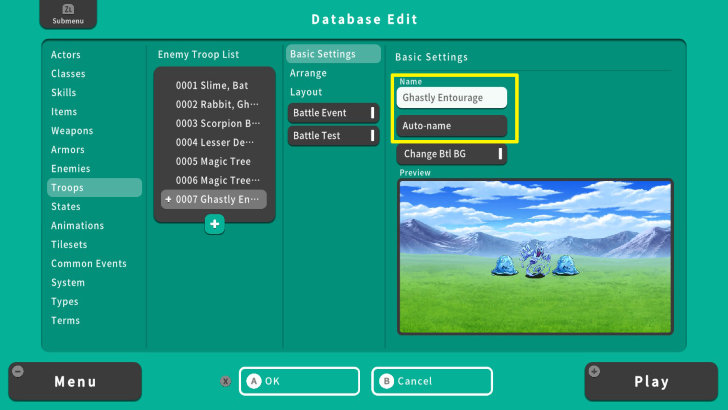This screenshot has height=410, width=728.
Task: Select troop 0001 Slime, Bat
Action: [214, 85]
